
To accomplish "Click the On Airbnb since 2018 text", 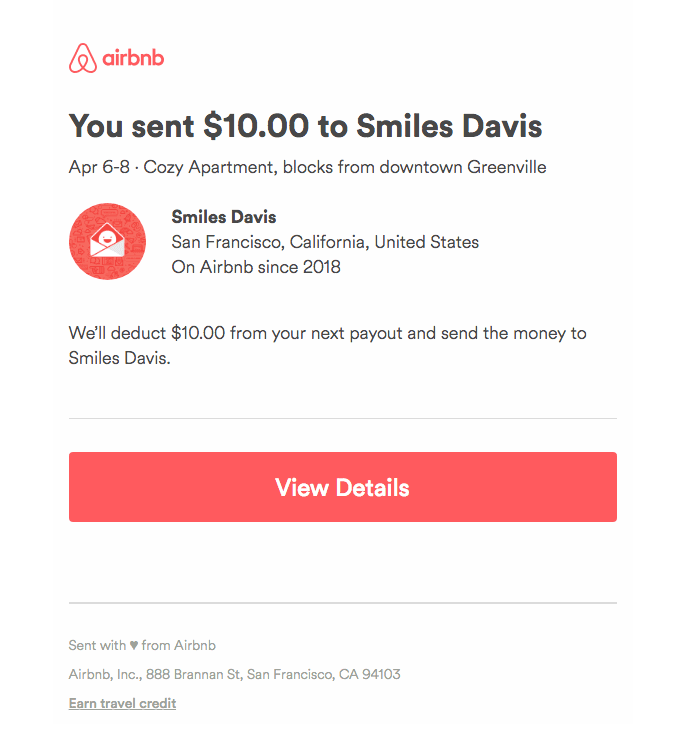I will 256,267.
